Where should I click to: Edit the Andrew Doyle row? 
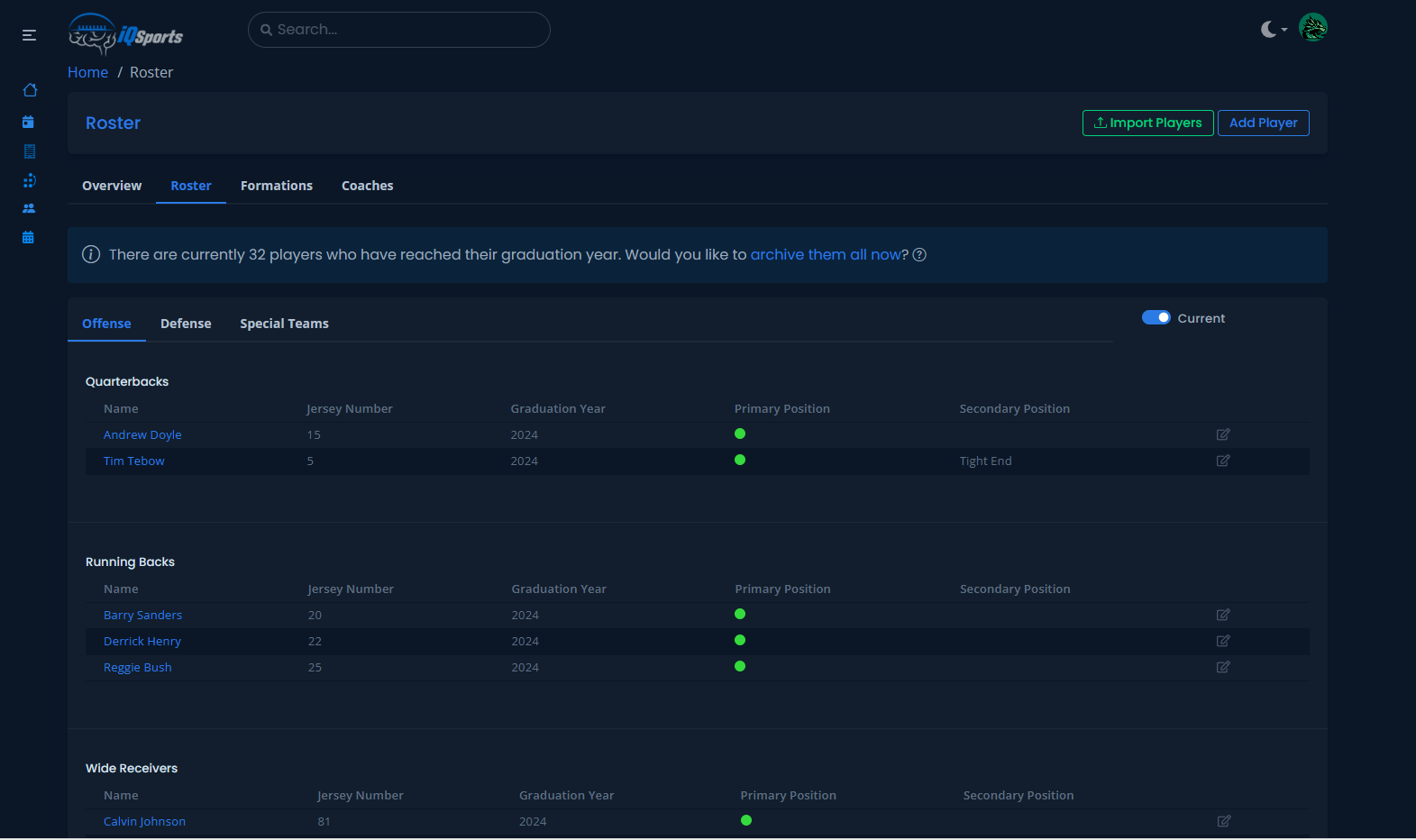point(1223,434)
